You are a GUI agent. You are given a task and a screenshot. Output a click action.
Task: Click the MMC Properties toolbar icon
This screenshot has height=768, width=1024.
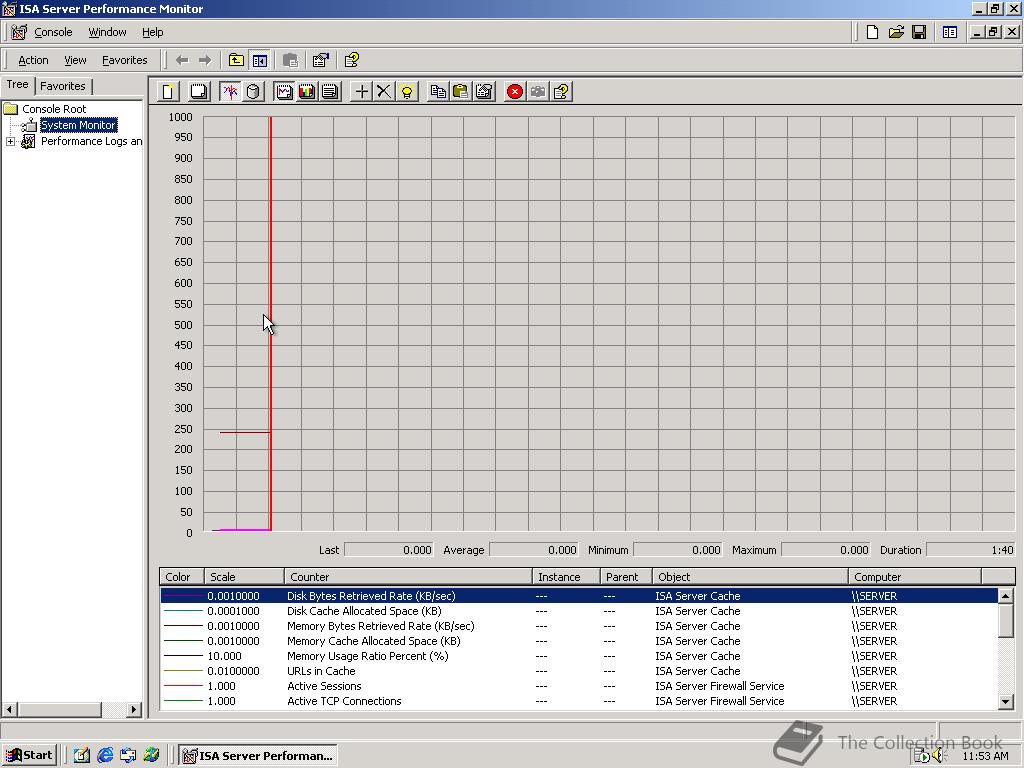321,60
